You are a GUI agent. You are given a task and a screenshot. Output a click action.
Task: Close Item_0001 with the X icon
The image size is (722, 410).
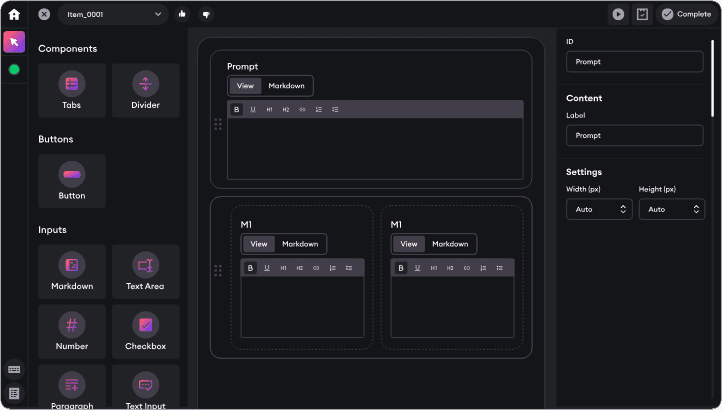click(44, 14)
